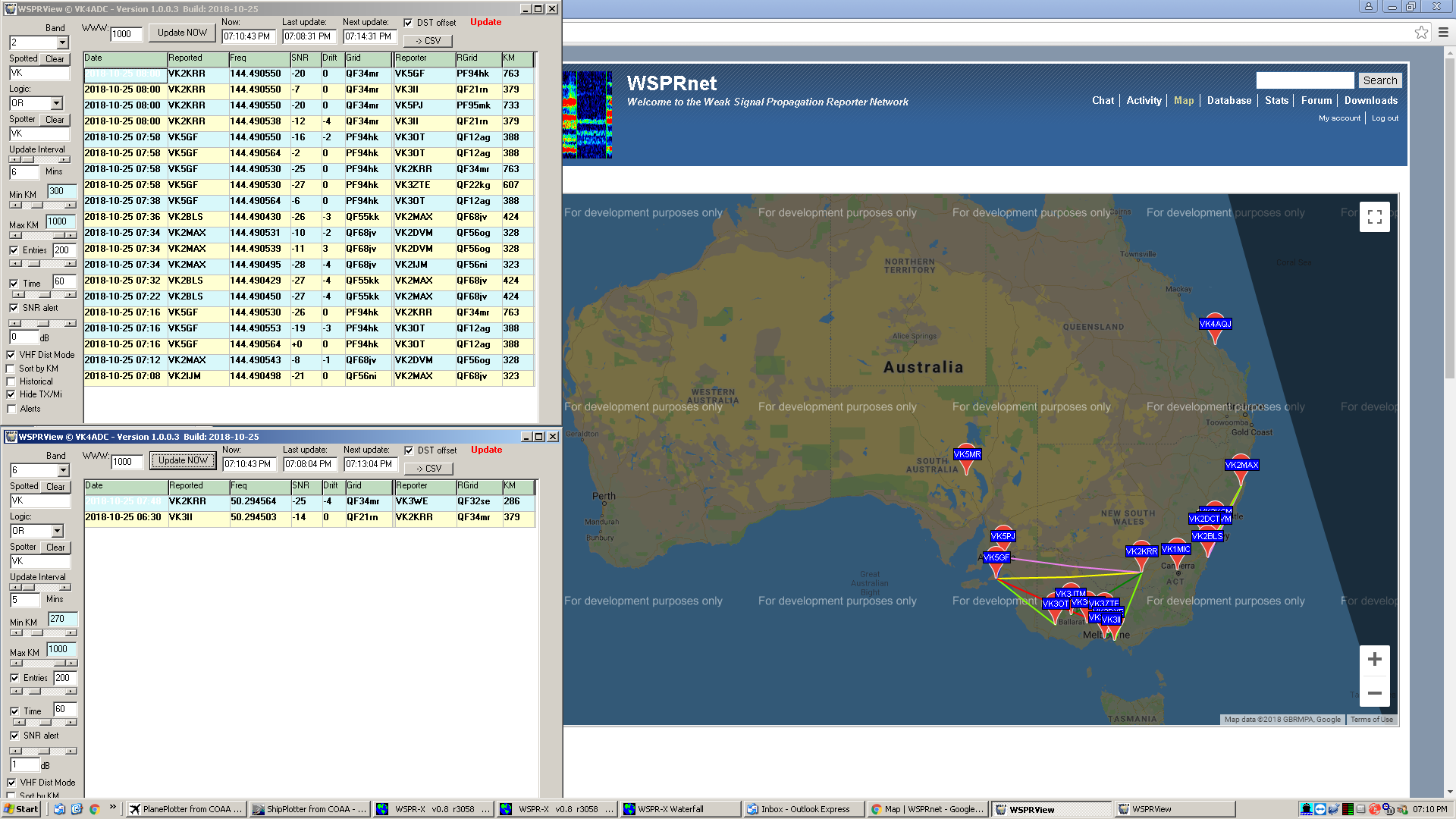Click the VK4AQJ map marker

click(x=1215, y=327)
